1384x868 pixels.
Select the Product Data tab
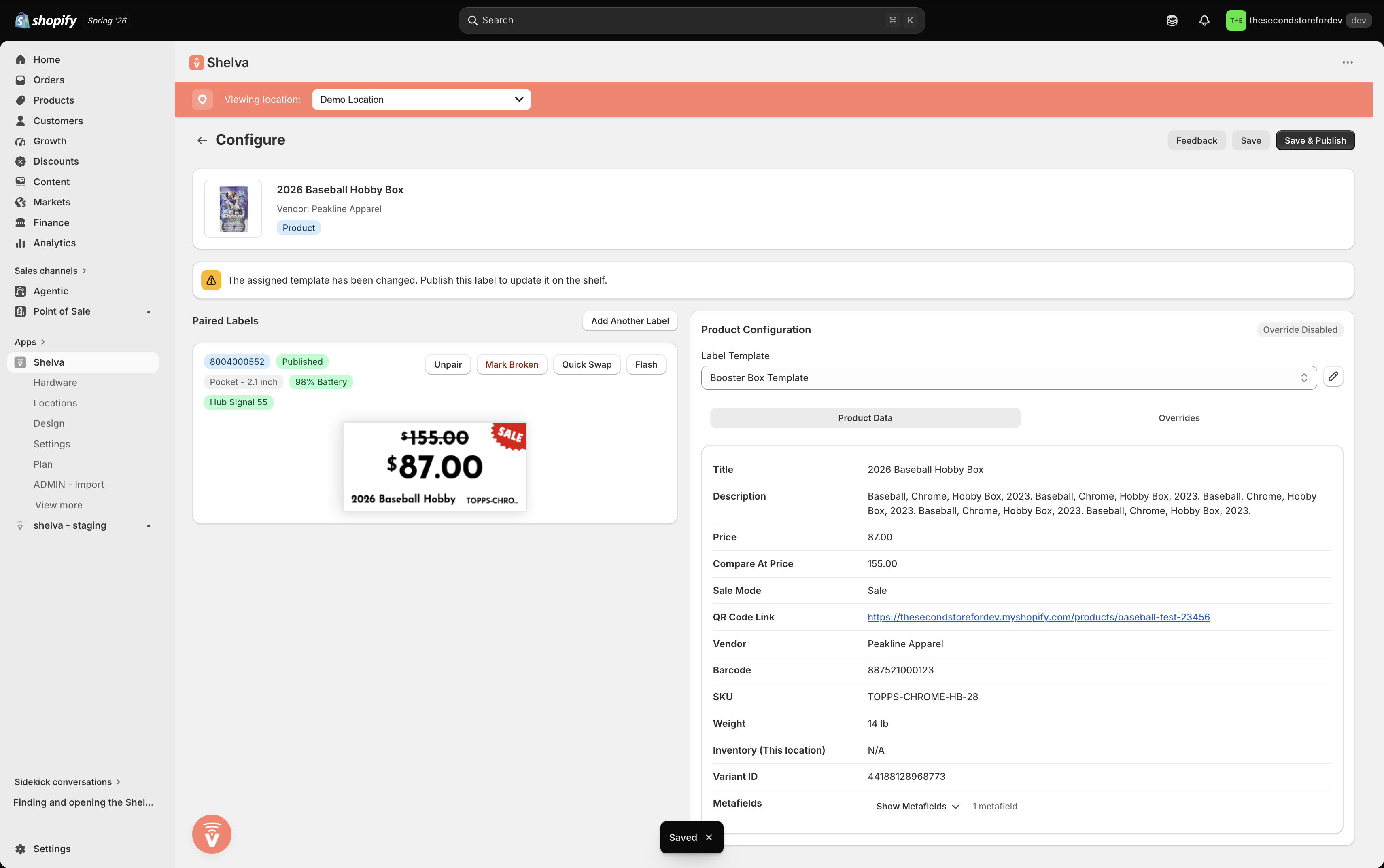pos(865,418)
